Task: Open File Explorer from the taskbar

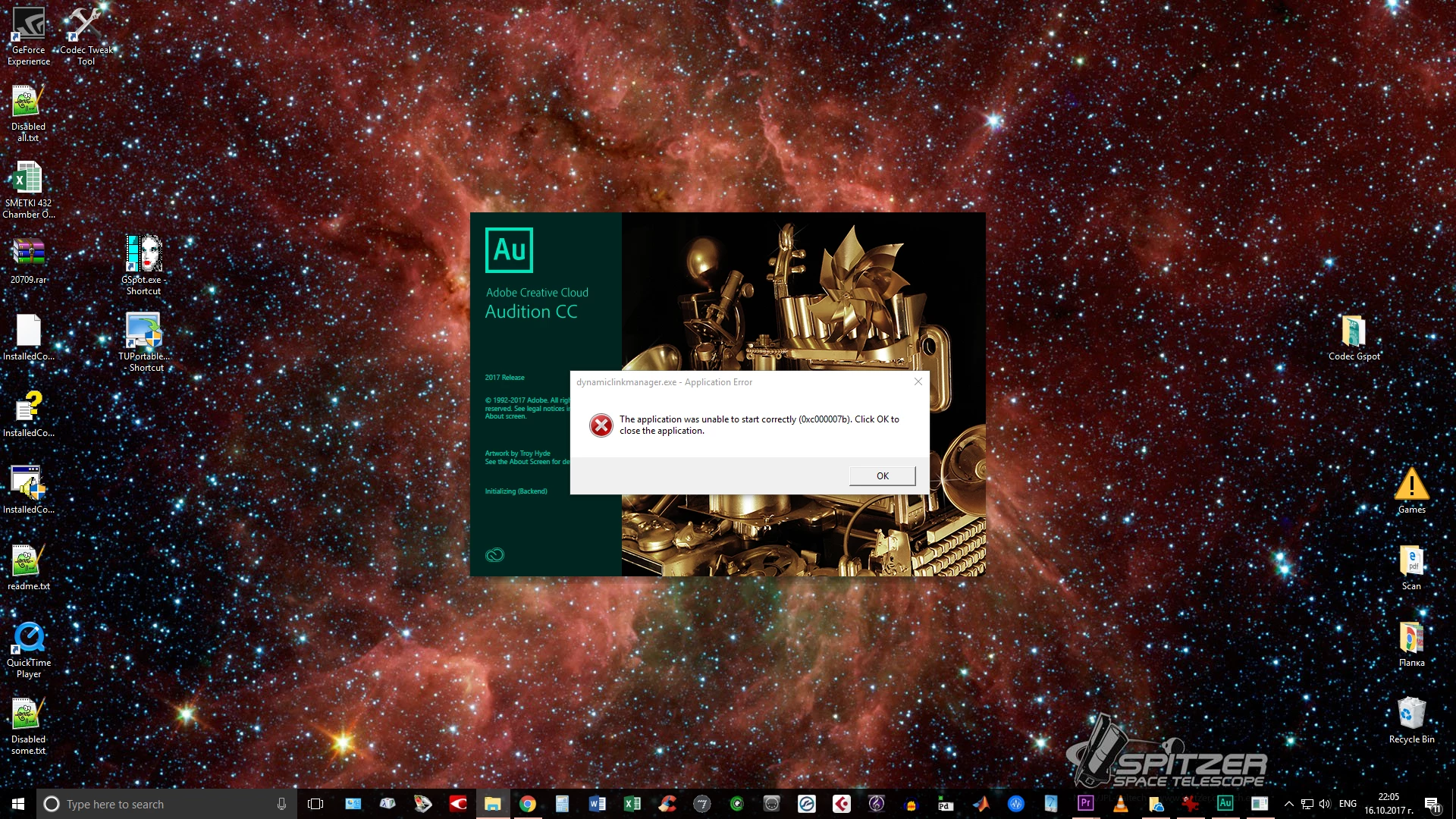Action: coord(493,804)
